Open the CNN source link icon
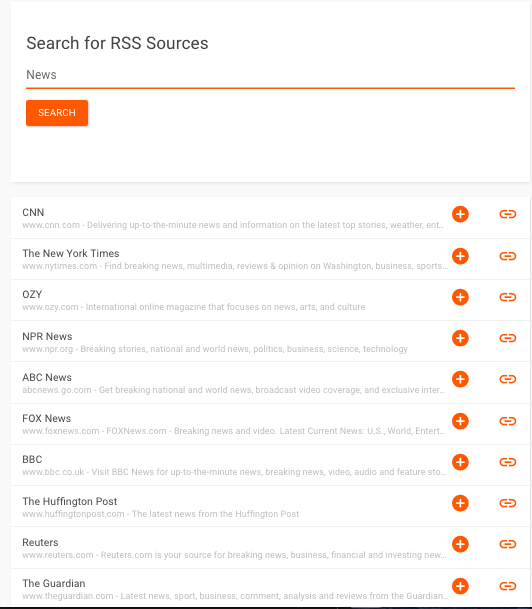The width and height of the screenshot is (532, 609). coord(508,214)
